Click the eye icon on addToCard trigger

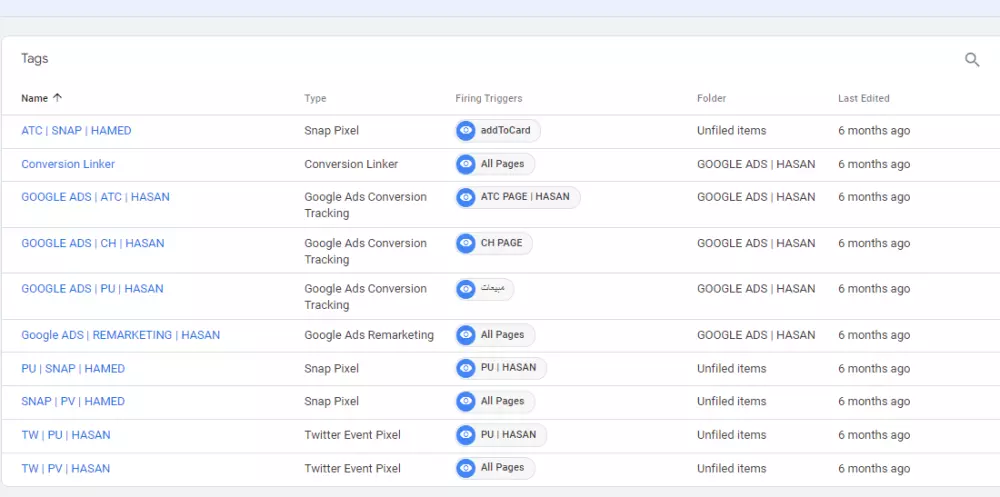pyautogui.click(x=466, y=131)
